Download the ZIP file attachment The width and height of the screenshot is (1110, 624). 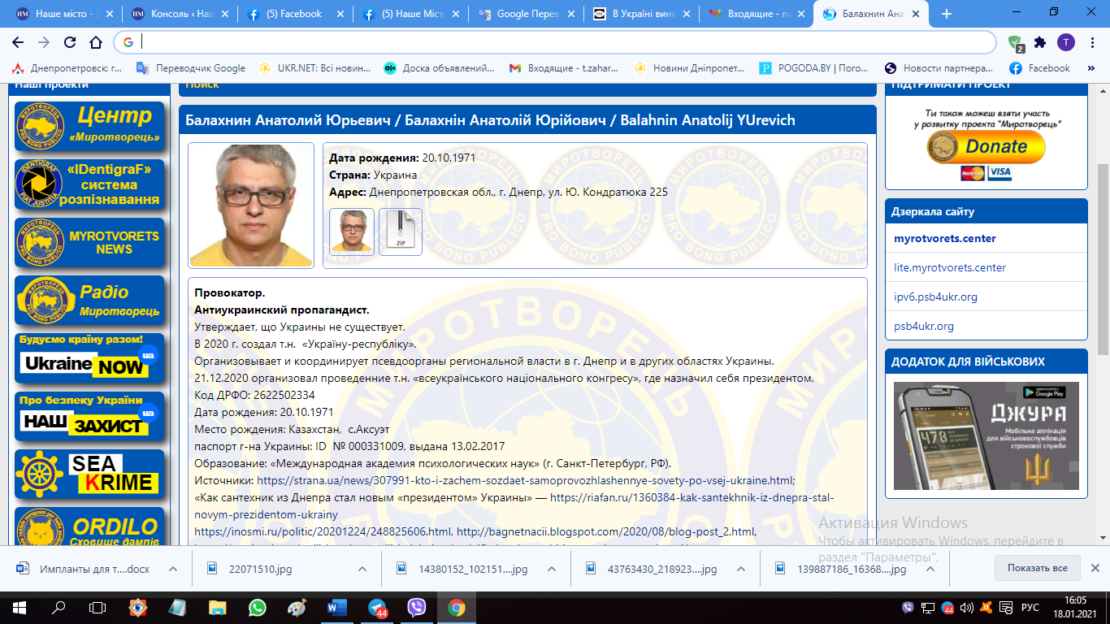[x=401, y=232]
